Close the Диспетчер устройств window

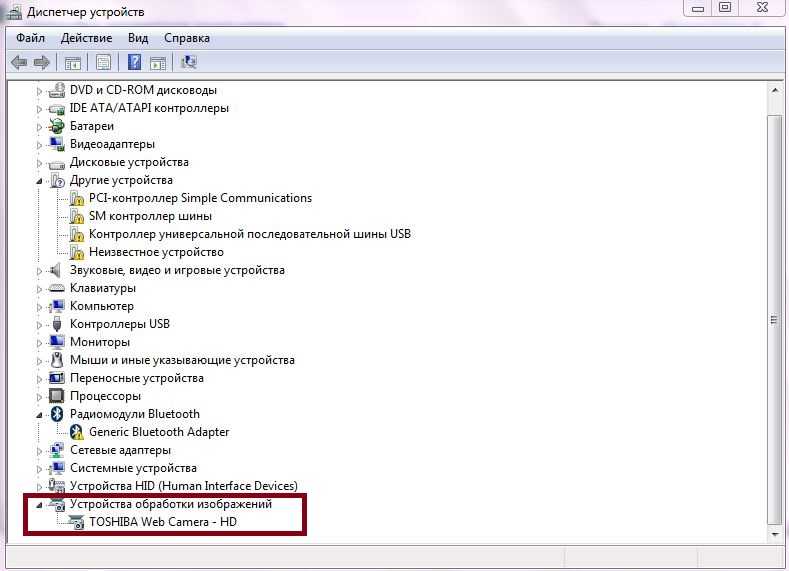(x=762, y=8)
